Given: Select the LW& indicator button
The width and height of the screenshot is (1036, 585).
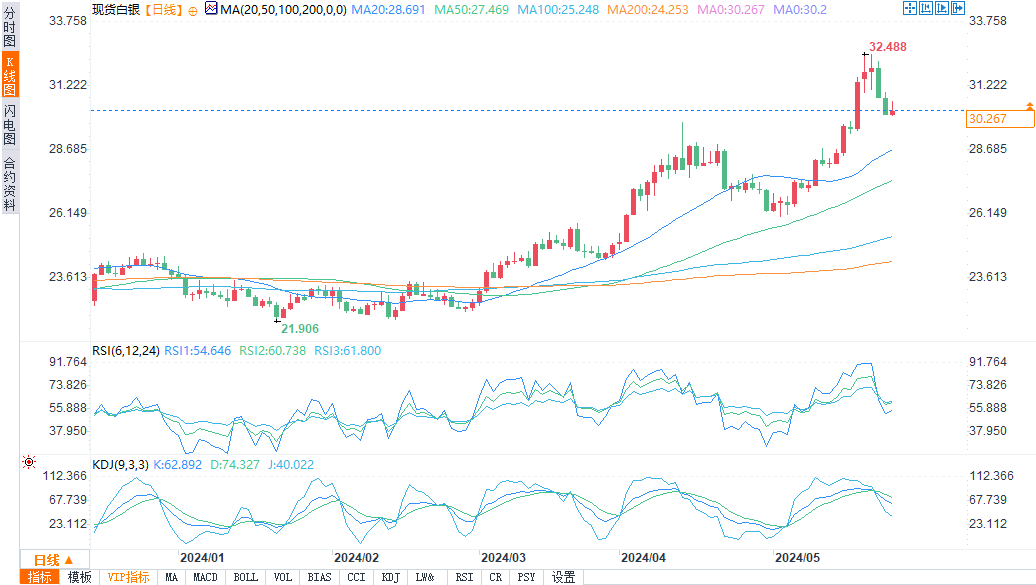Looking at the screenshot, I should click(x=426, y=577).
